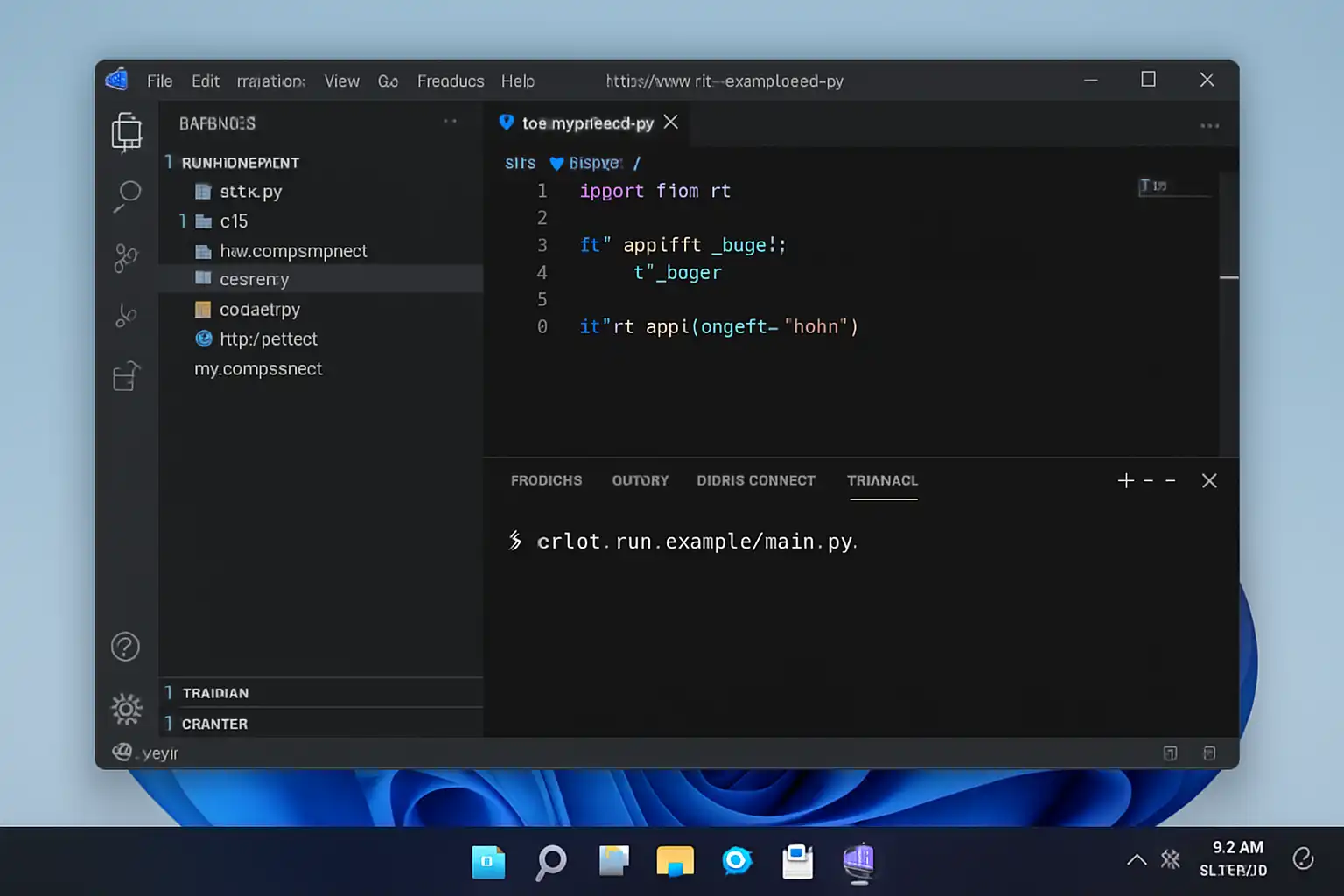Open the sttк.py file
Image resolution: width=1344 pixels, height=896 pixels.
(x=250, y=192)
